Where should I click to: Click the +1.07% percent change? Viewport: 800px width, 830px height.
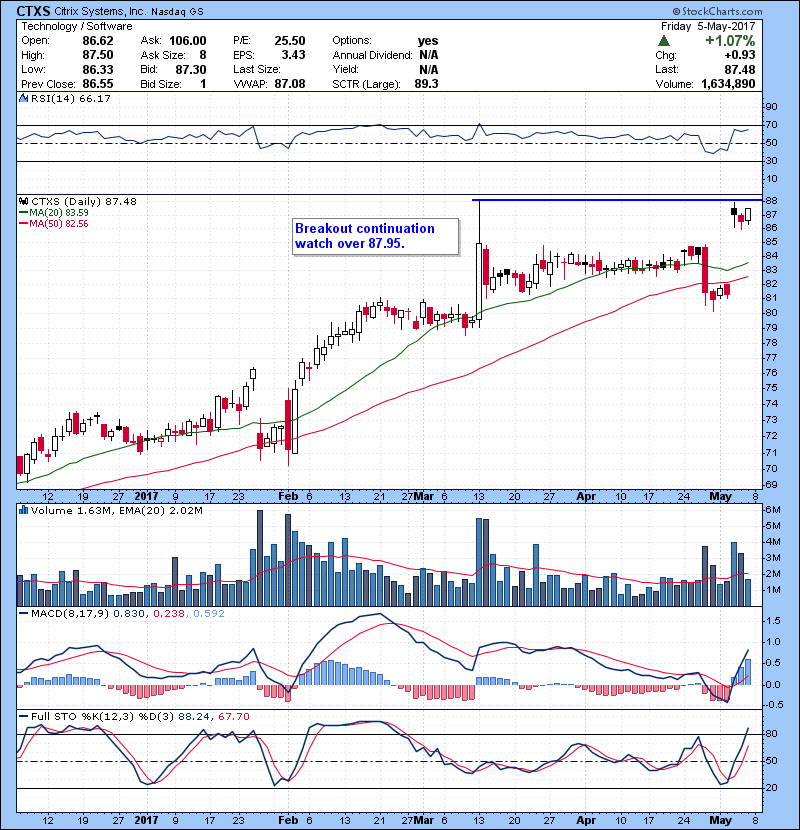tap(730, 41)
